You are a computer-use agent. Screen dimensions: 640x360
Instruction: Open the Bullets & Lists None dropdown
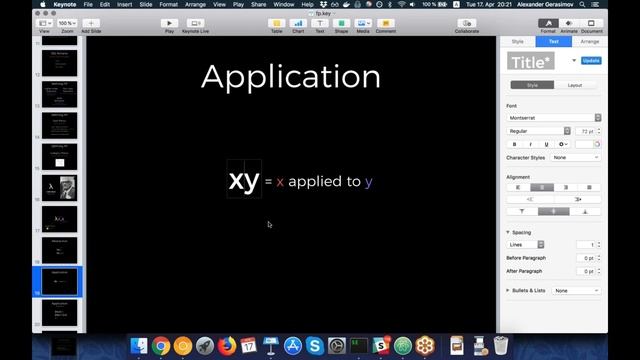(x=576, y=291)
